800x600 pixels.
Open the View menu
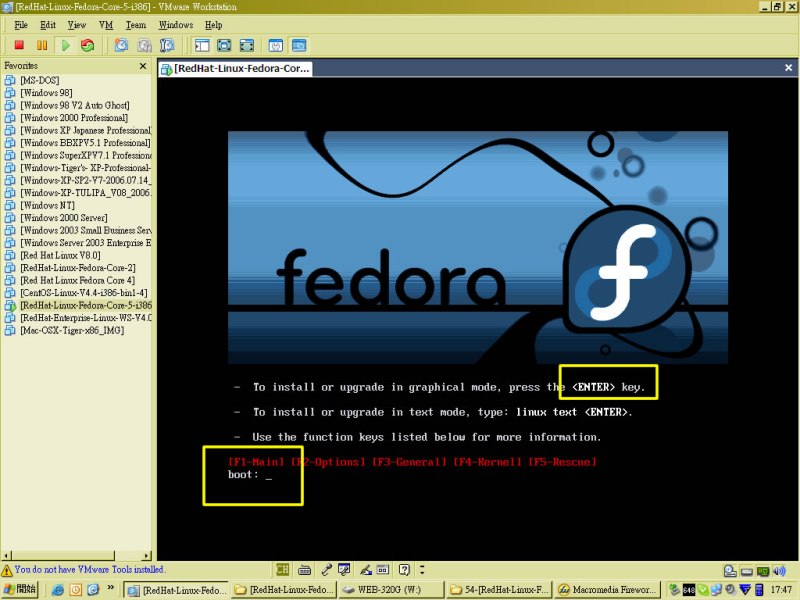tap(77, 25)
